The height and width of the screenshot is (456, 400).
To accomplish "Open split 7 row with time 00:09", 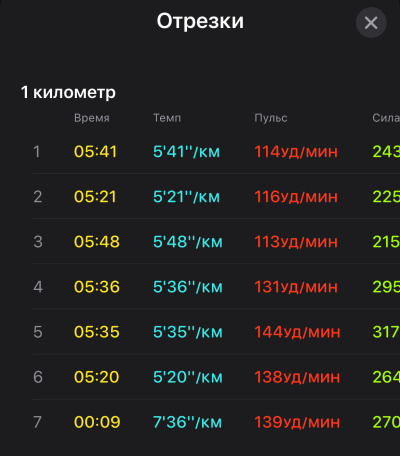I will click(216, 422).
